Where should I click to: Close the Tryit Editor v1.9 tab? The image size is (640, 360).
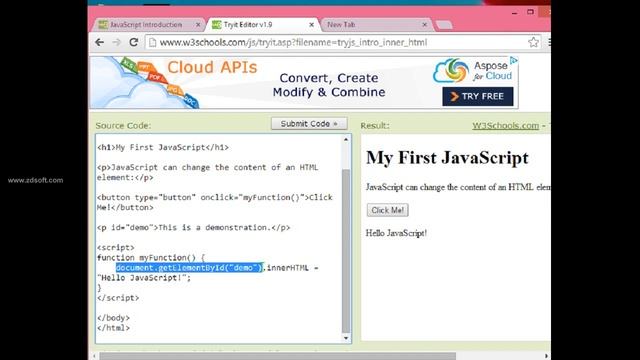coord(311,25)
